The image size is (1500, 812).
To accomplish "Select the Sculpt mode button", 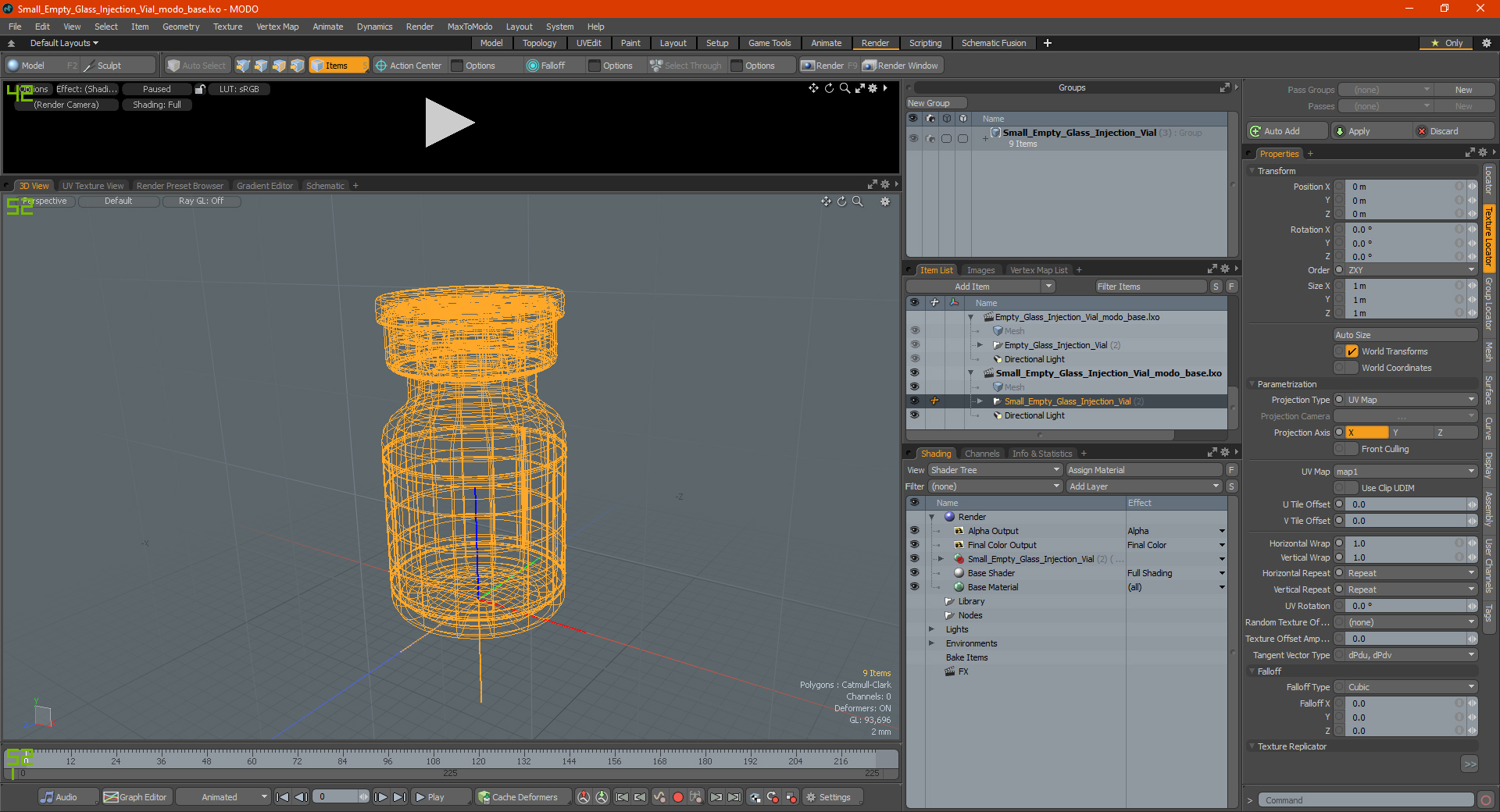I will (x=119, y=66).
